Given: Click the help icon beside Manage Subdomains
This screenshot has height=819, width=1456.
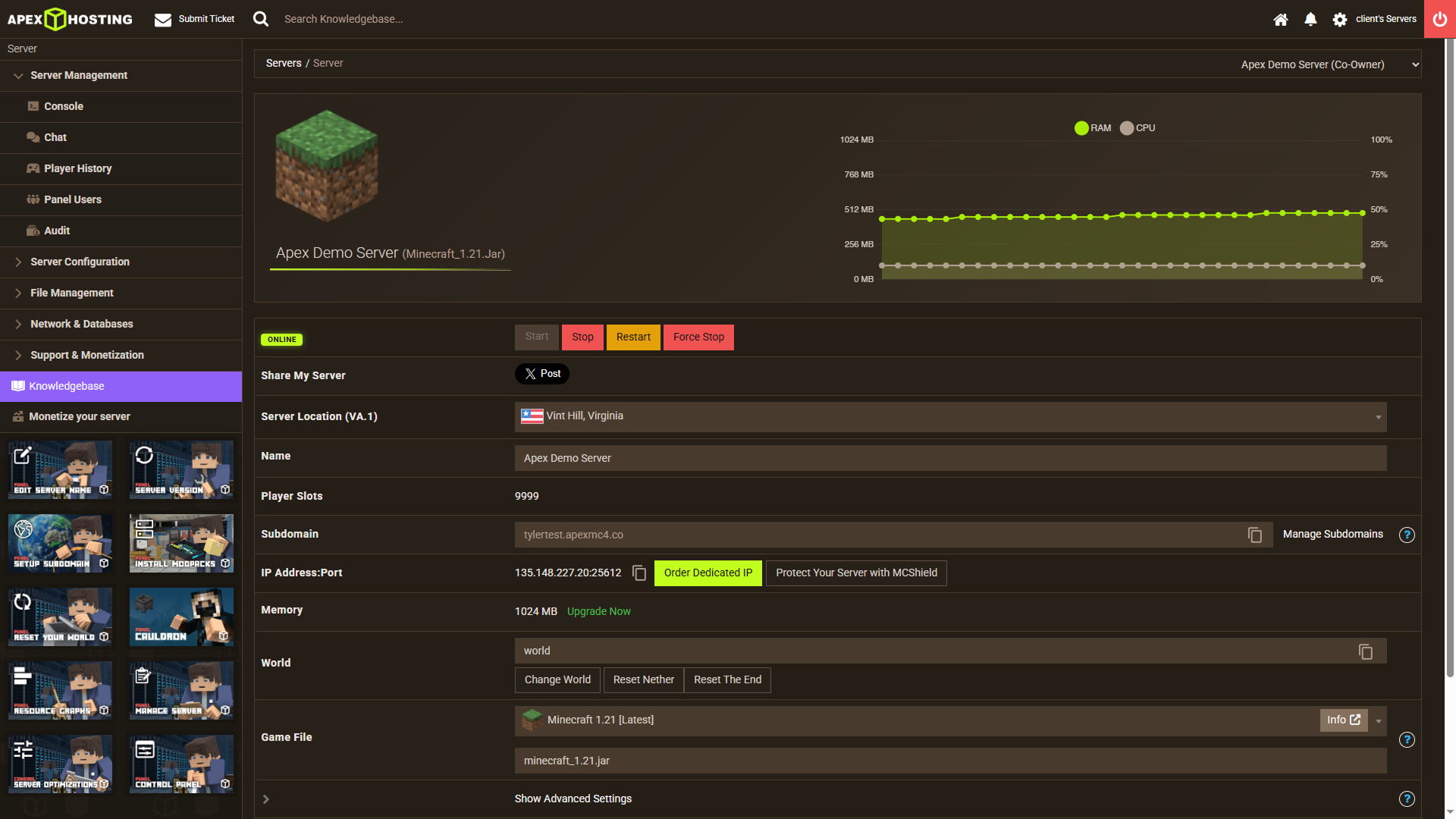Looking at the screenshot, I should [1407, 535].
